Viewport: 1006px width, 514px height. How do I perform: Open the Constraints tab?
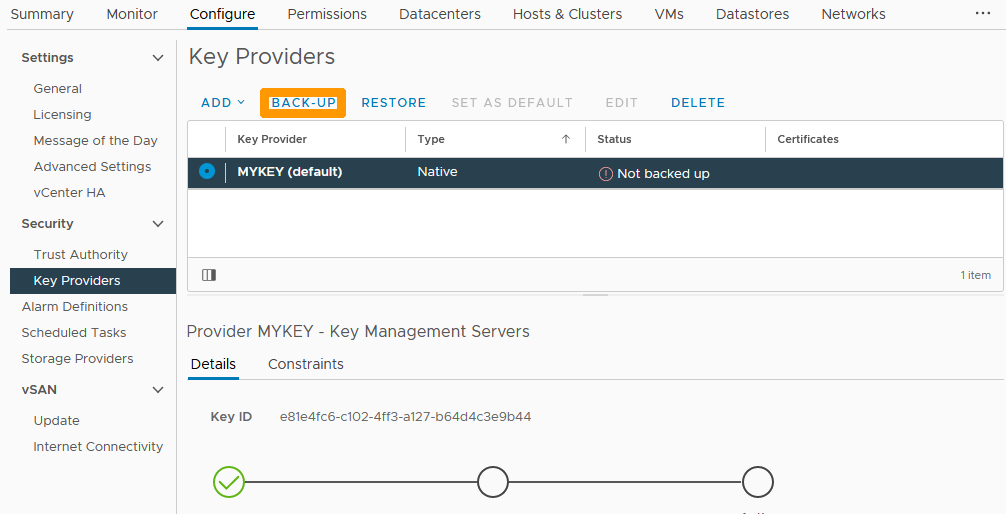pos(305,364)
